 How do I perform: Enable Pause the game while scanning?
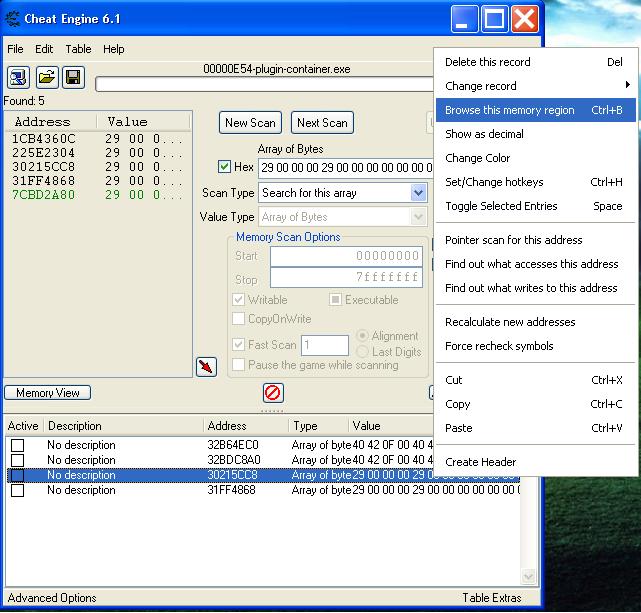[238, 365]
